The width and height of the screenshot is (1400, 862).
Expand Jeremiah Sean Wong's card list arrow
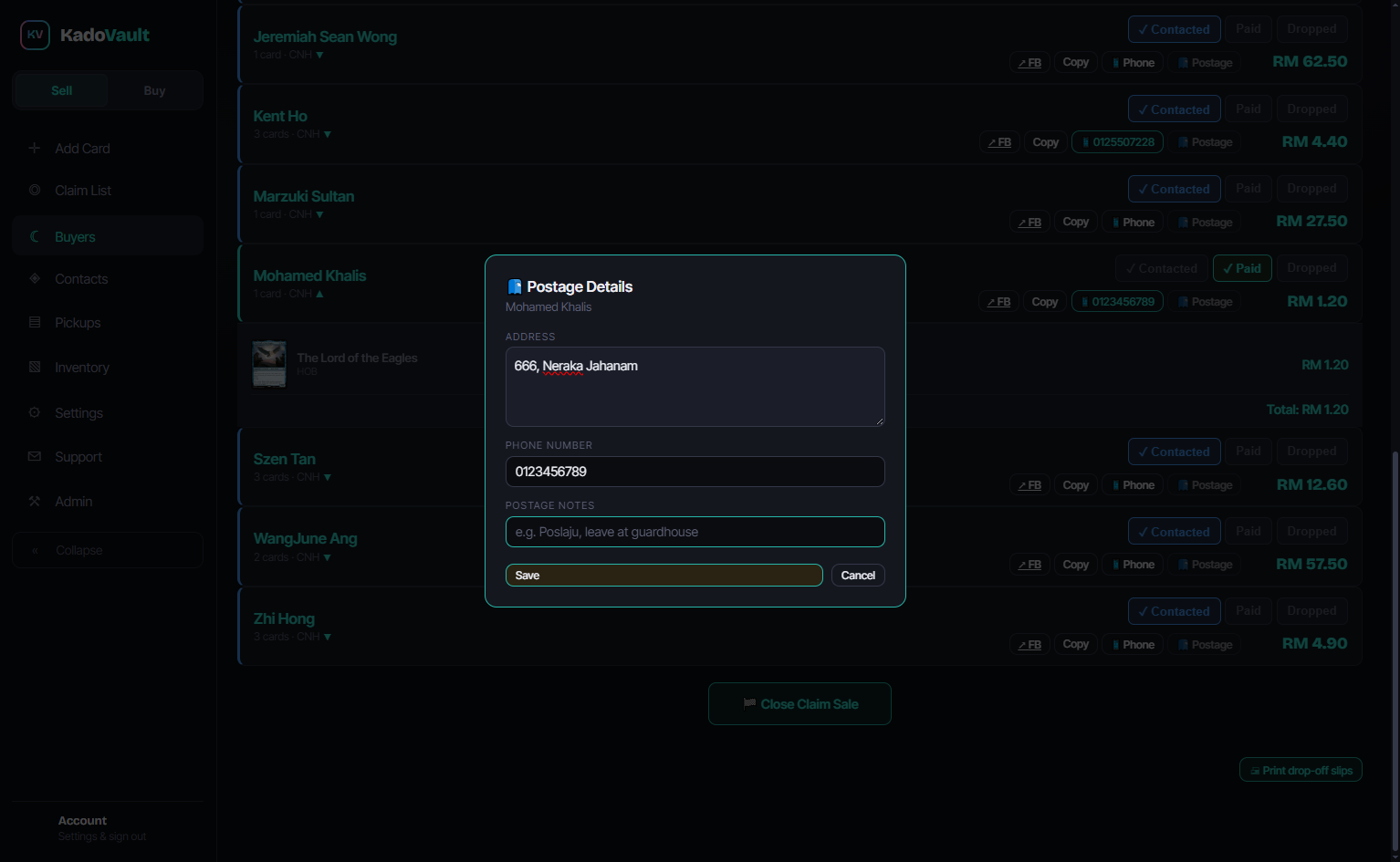pos(319,56)
